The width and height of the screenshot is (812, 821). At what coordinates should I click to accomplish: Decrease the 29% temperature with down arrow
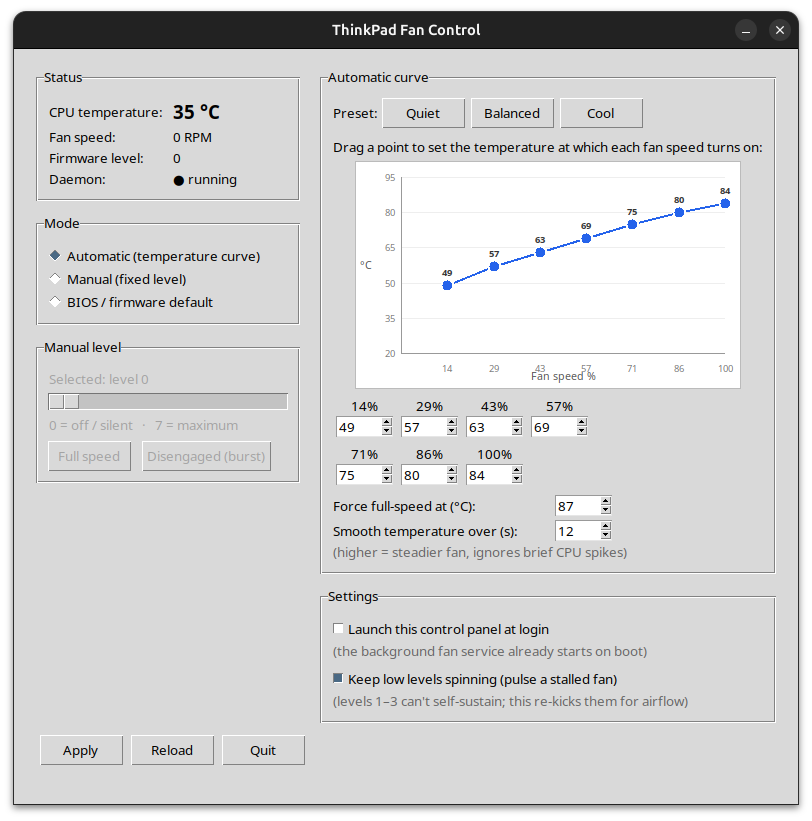coord(452,432)
